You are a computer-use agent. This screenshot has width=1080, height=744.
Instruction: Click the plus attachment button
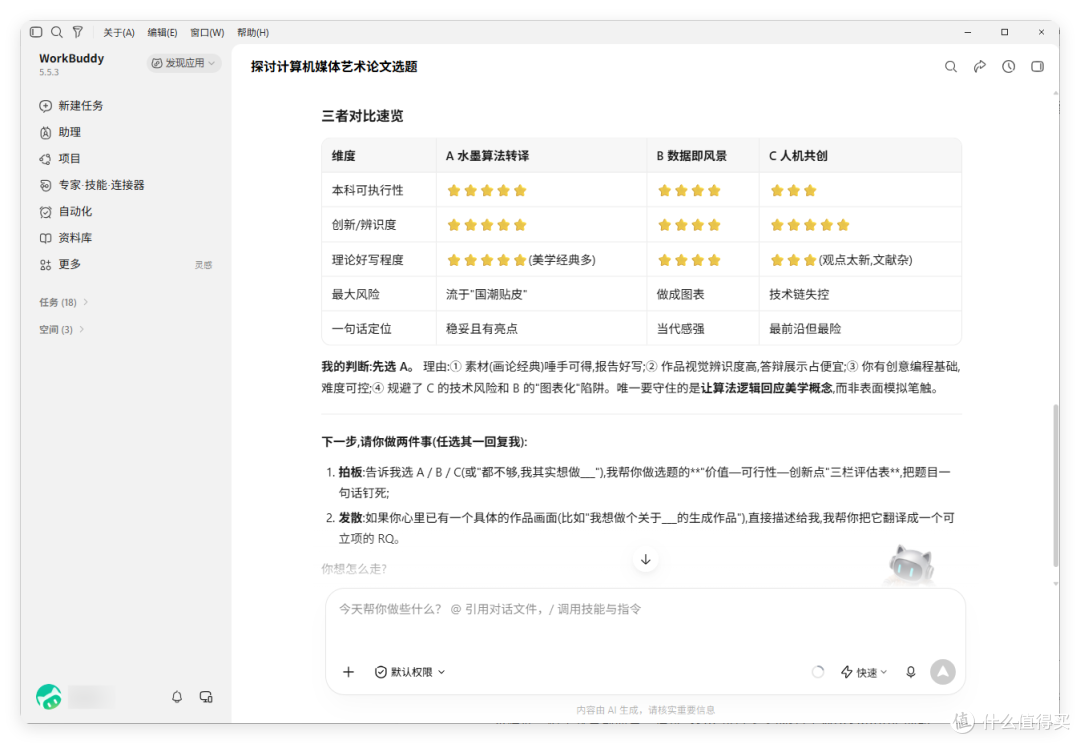click(x=349, y=672)
